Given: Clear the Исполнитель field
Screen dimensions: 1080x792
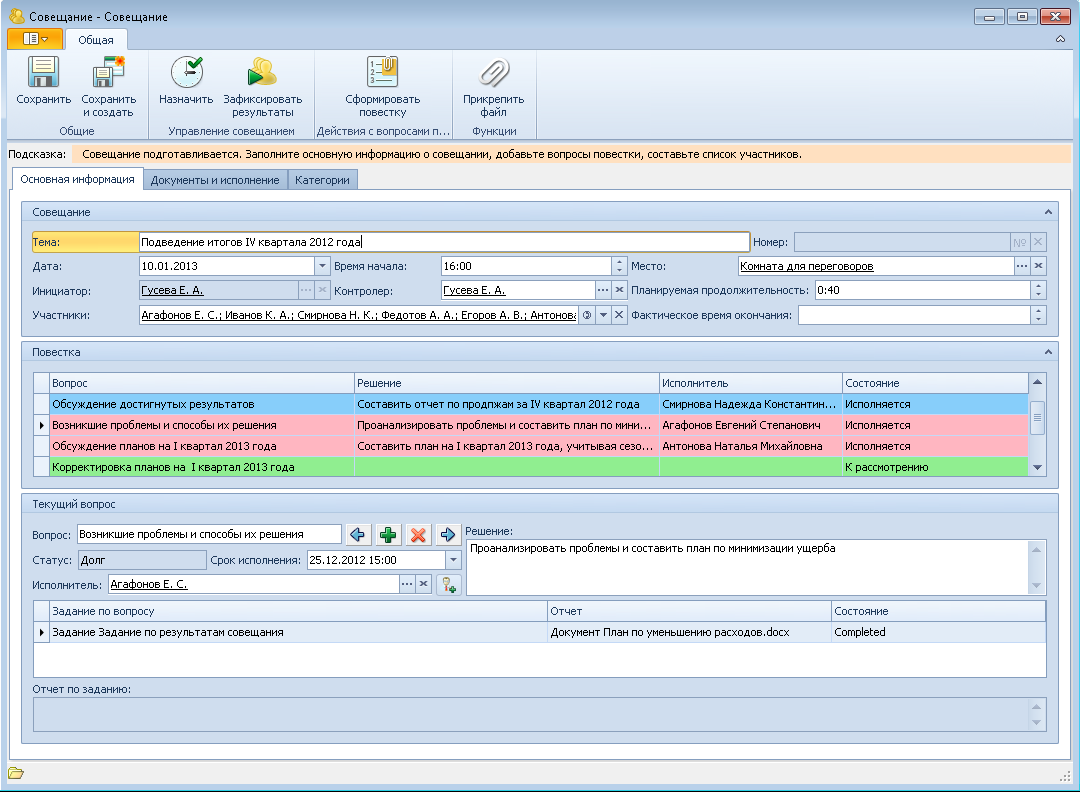Looking at the screenshot, I should coord(424,584).
